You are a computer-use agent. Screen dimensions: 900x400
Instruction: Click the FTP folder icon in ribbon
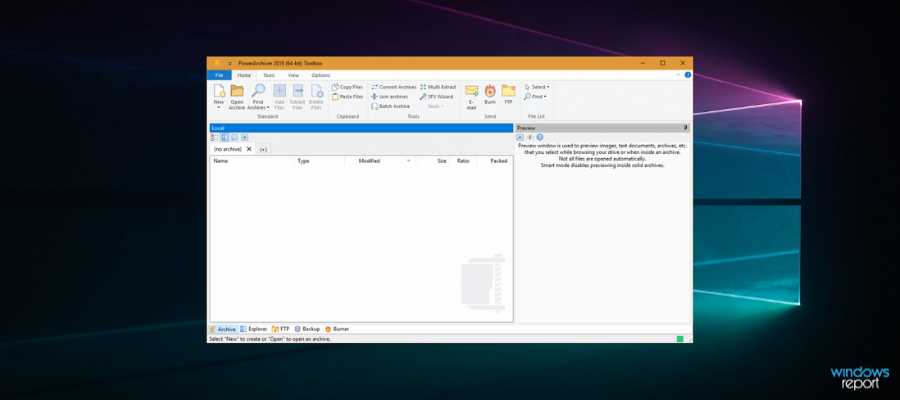[x=508, y=91]
